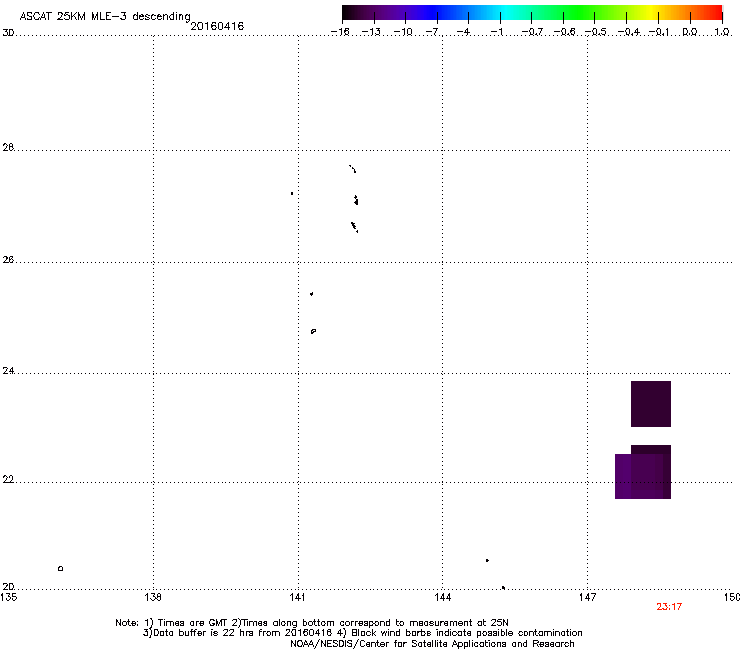Click the -10 color scale label
The image size is (740, 650).
point(403,32)
